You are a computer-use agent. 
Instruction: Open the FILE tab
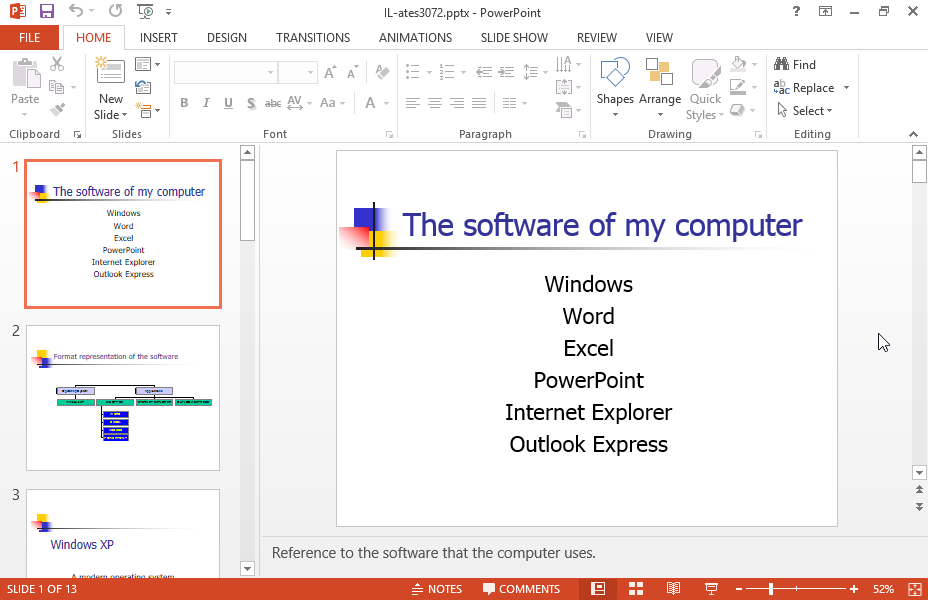(30, 38)
